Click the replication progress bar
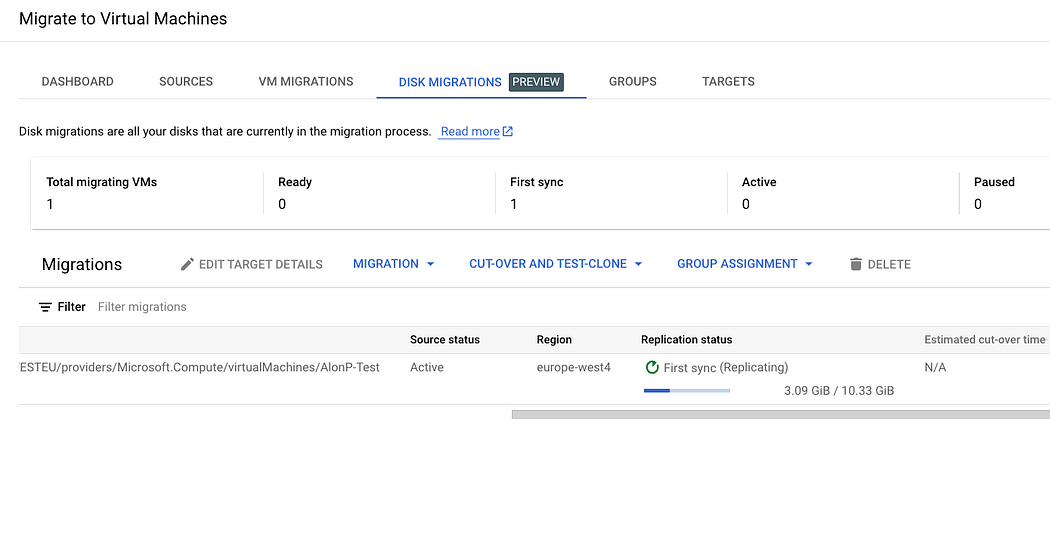This screenshot has width=1050, height=550. [x=686, y=391]
